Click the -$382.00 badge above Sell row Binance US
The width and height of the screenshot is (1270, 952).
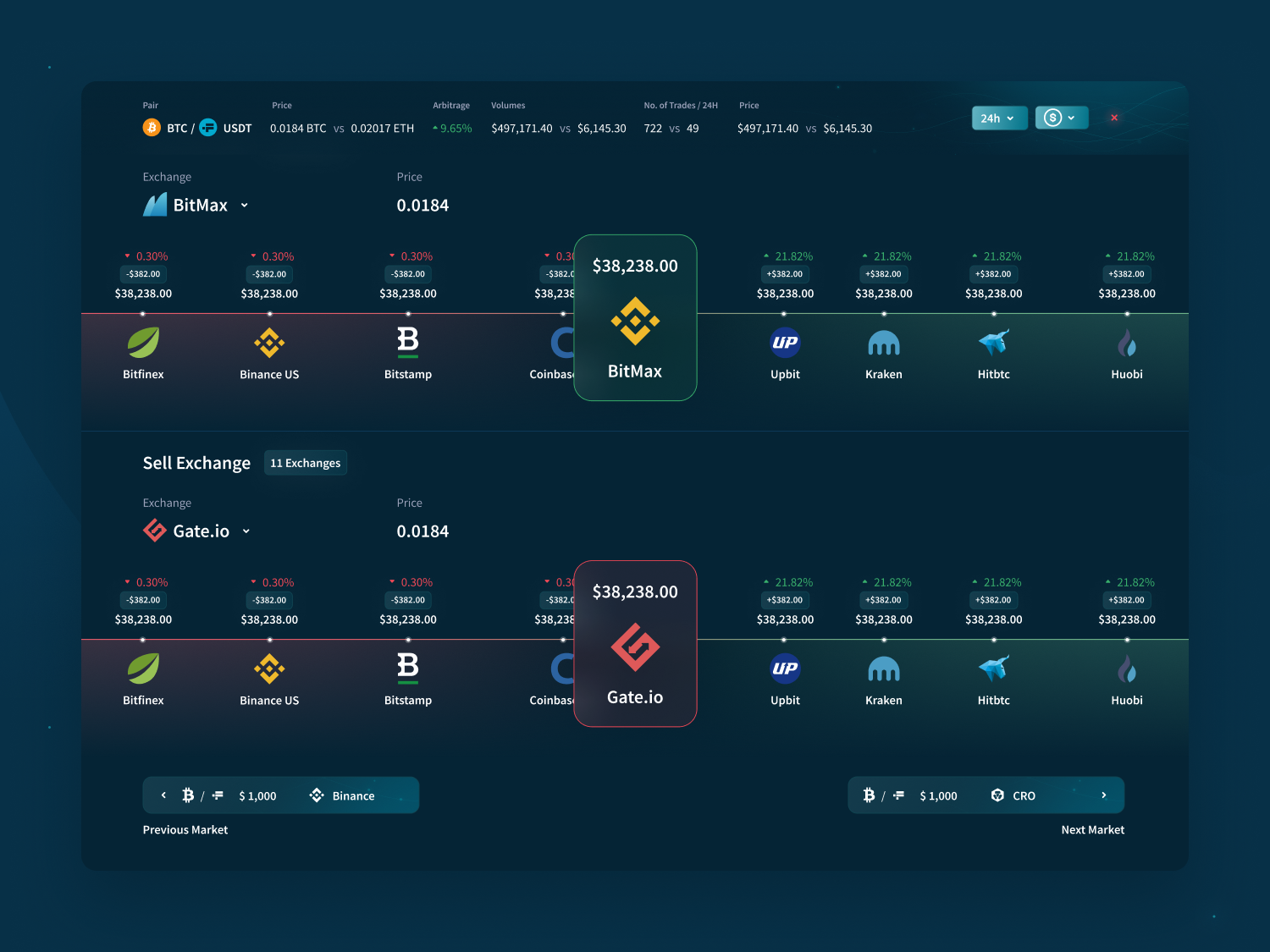pyautogui.click(x=269, y=600)
